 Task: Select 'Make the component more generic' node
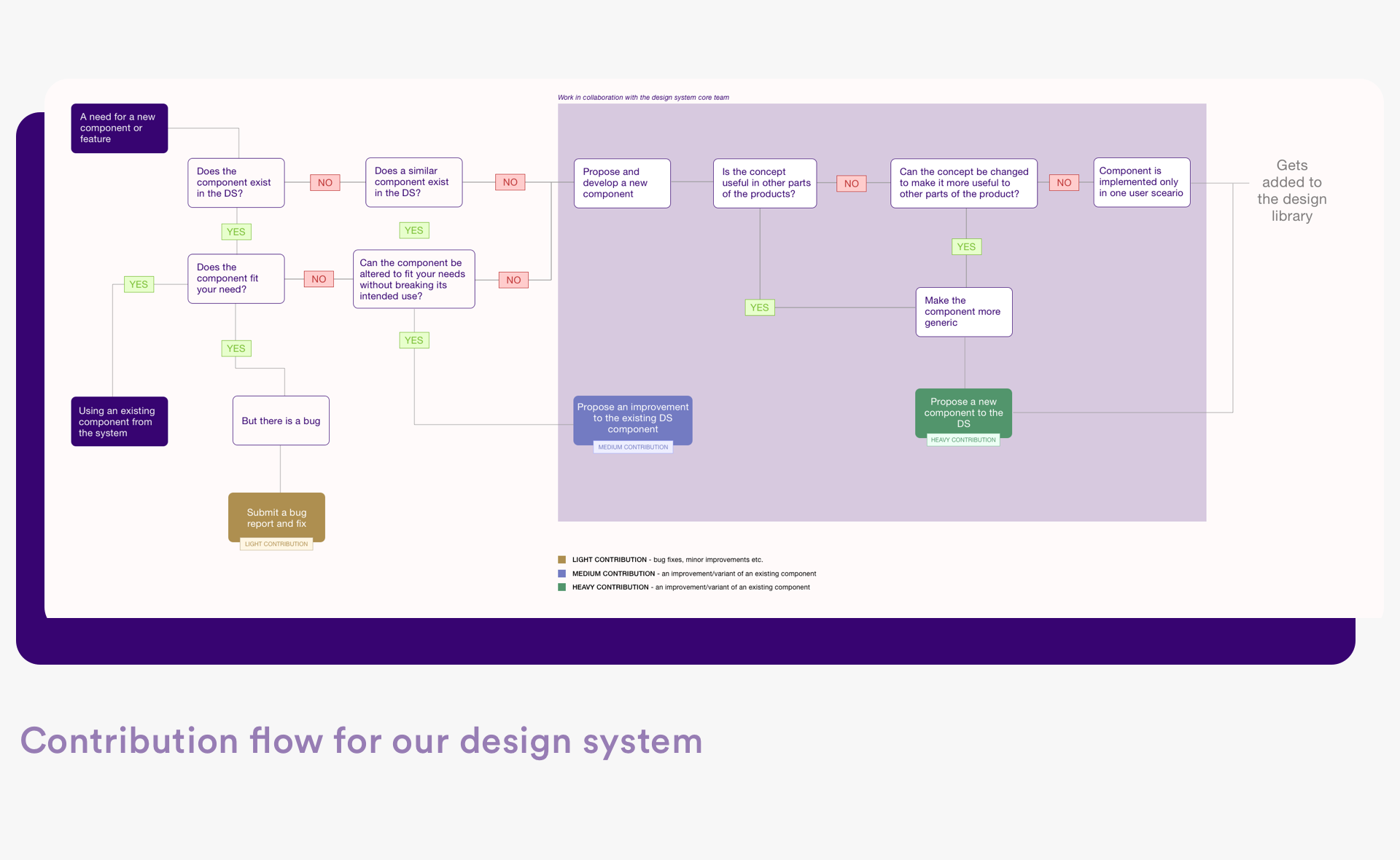pos(963,312)
